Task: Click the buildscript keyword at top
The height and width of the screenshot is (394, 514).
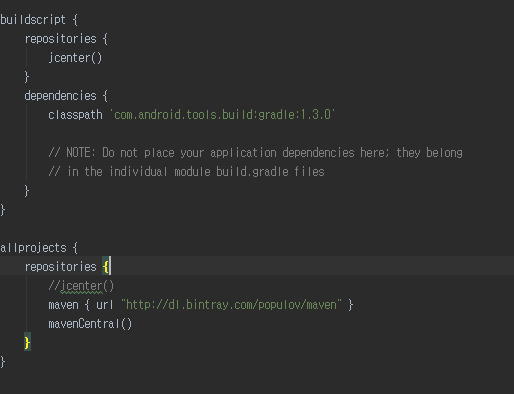Action: (x=33, y=20)
